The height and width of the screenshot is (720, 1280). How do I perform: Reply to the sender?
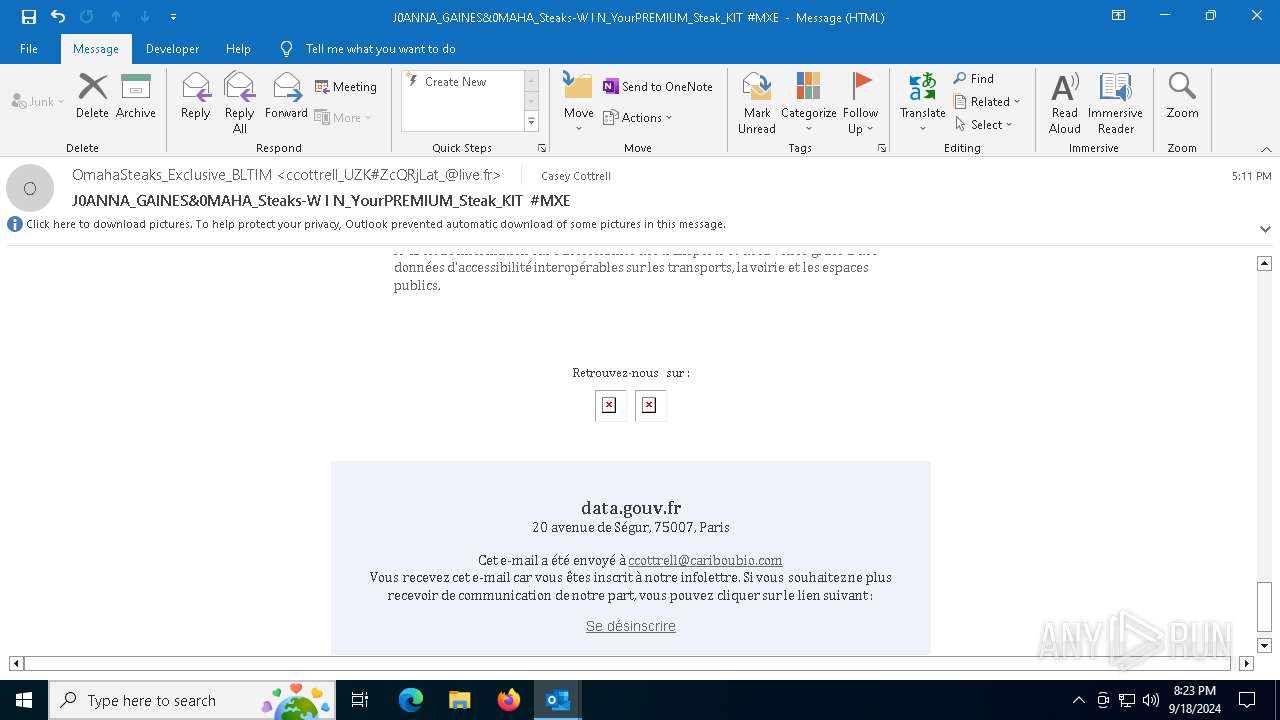click(x=196, y=96)
